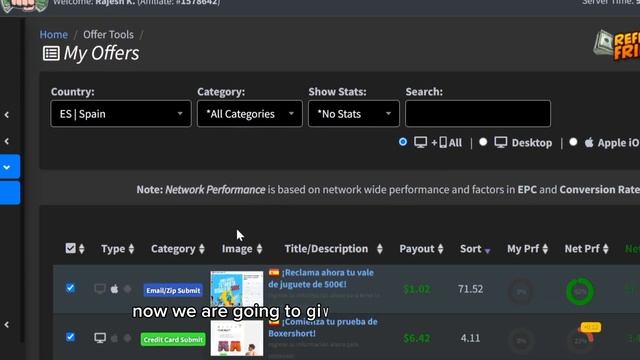640x360 pixels.
Task: Click into the Search input field
Action: coord(478,114)
